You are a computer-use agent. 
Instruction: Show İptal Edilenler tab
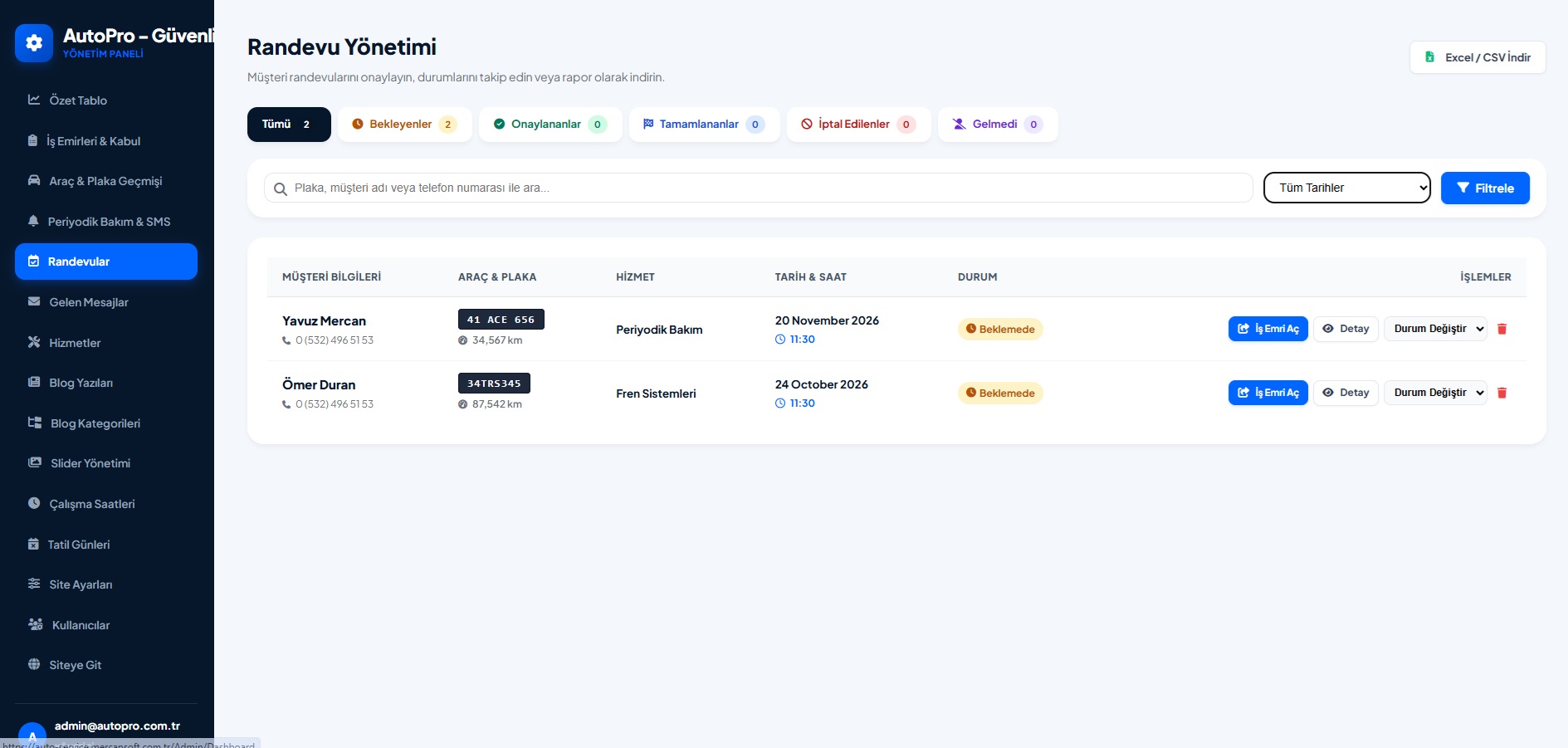click(859, 125)
